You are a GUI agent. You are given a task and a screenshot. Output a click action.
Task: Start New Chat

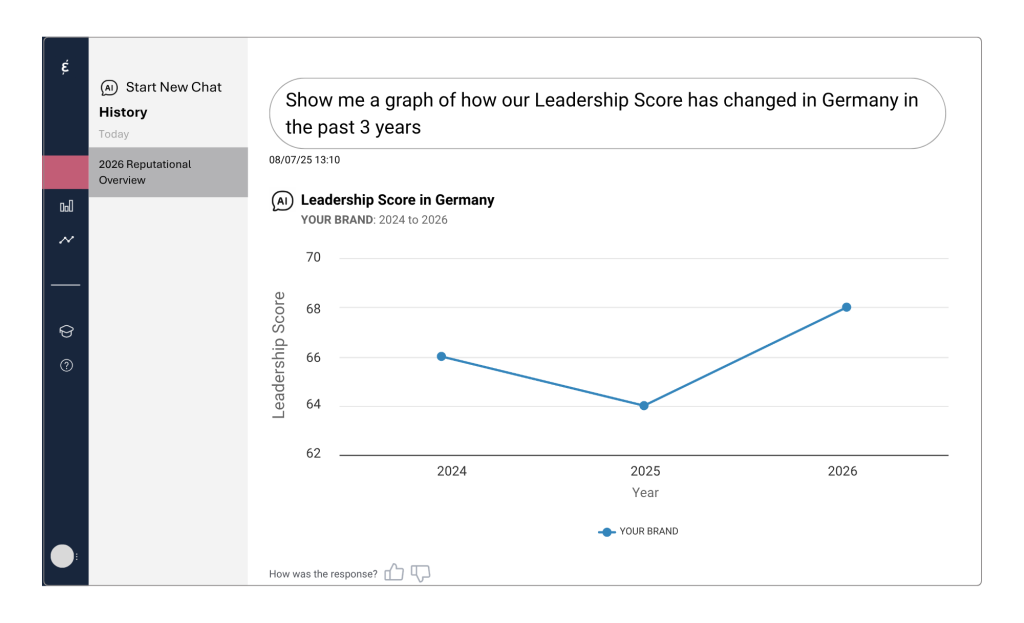173,87
